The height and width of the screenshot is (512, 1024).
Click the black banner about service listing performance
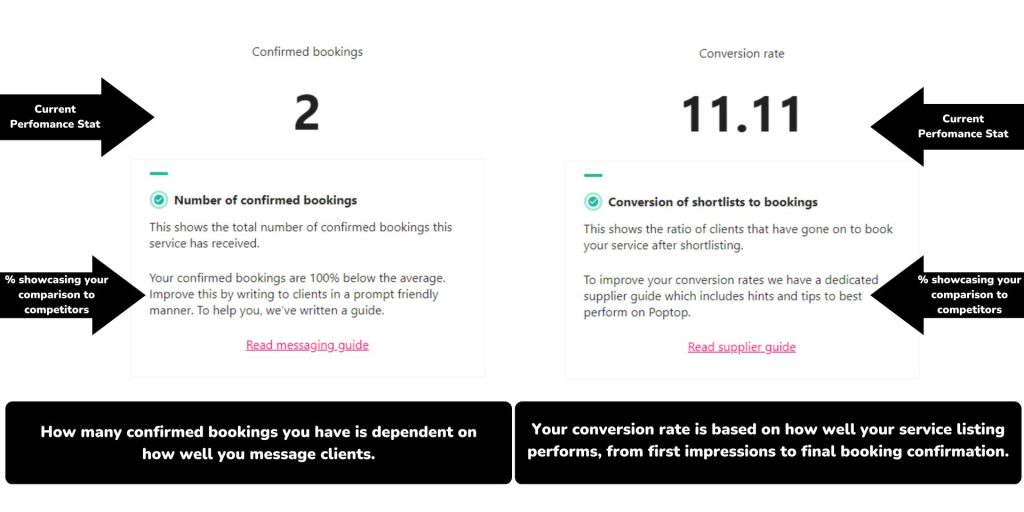767,440
